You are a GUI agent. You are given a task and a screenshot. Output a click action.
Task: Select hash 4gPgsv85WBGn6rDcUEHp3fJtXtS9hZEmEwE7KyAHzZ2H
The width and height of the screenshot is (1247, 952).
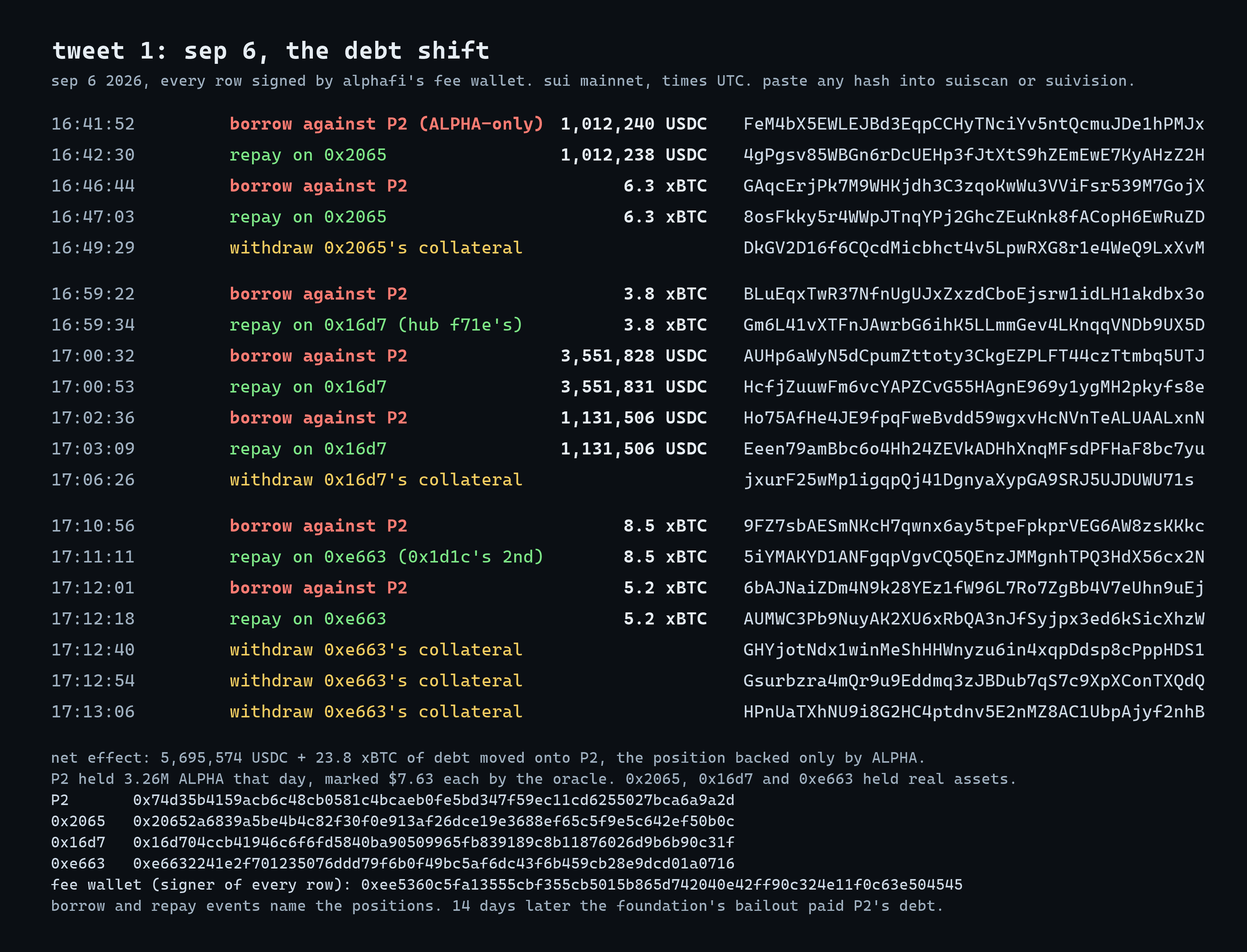point(974,155)
